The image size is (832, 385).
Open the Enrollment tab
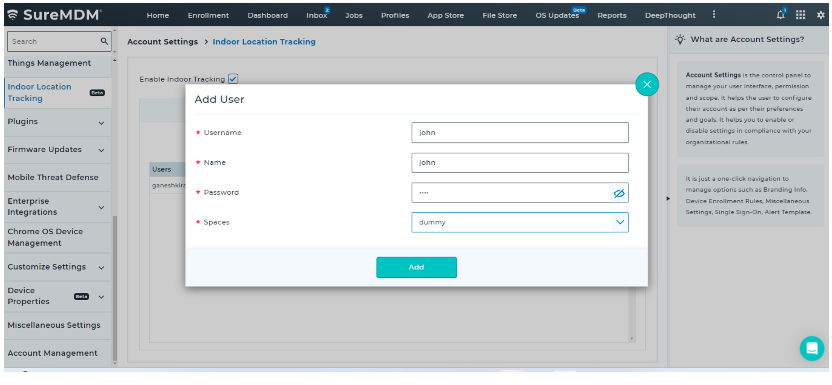(208, 15)
